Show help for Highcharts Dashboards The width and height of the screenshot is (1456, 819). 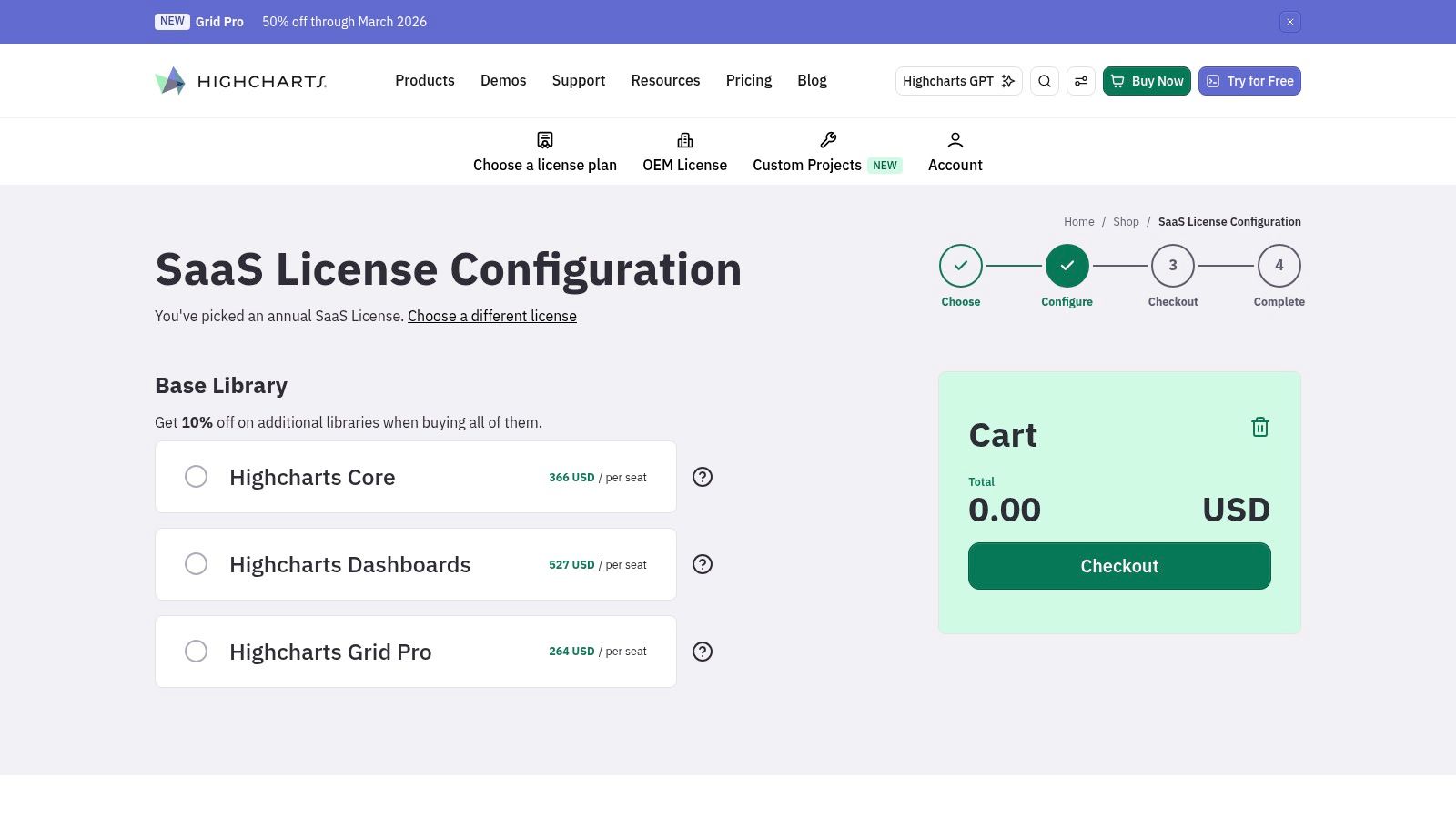703,564
